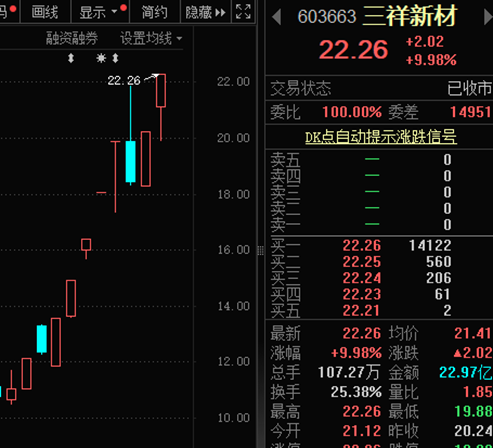Click the 卖五 row label
This screenshot has width=493, height=448.
(x=285, y=160)
